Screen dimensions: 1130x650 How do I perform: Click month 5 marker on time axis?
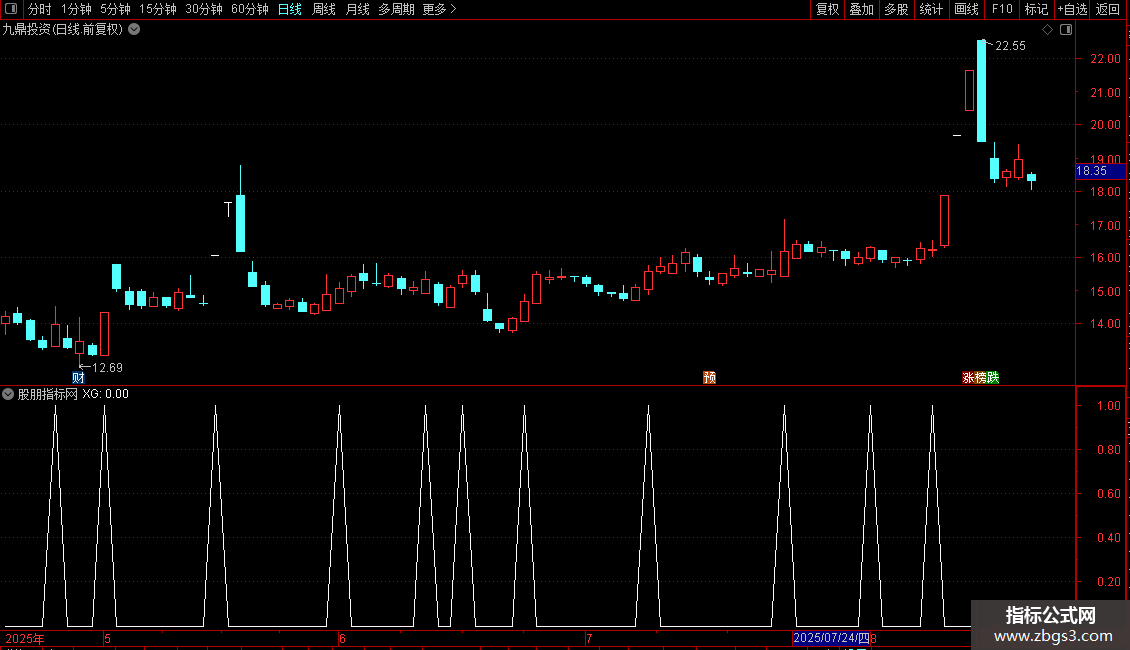pyautogui.click(x=107, y=638)
